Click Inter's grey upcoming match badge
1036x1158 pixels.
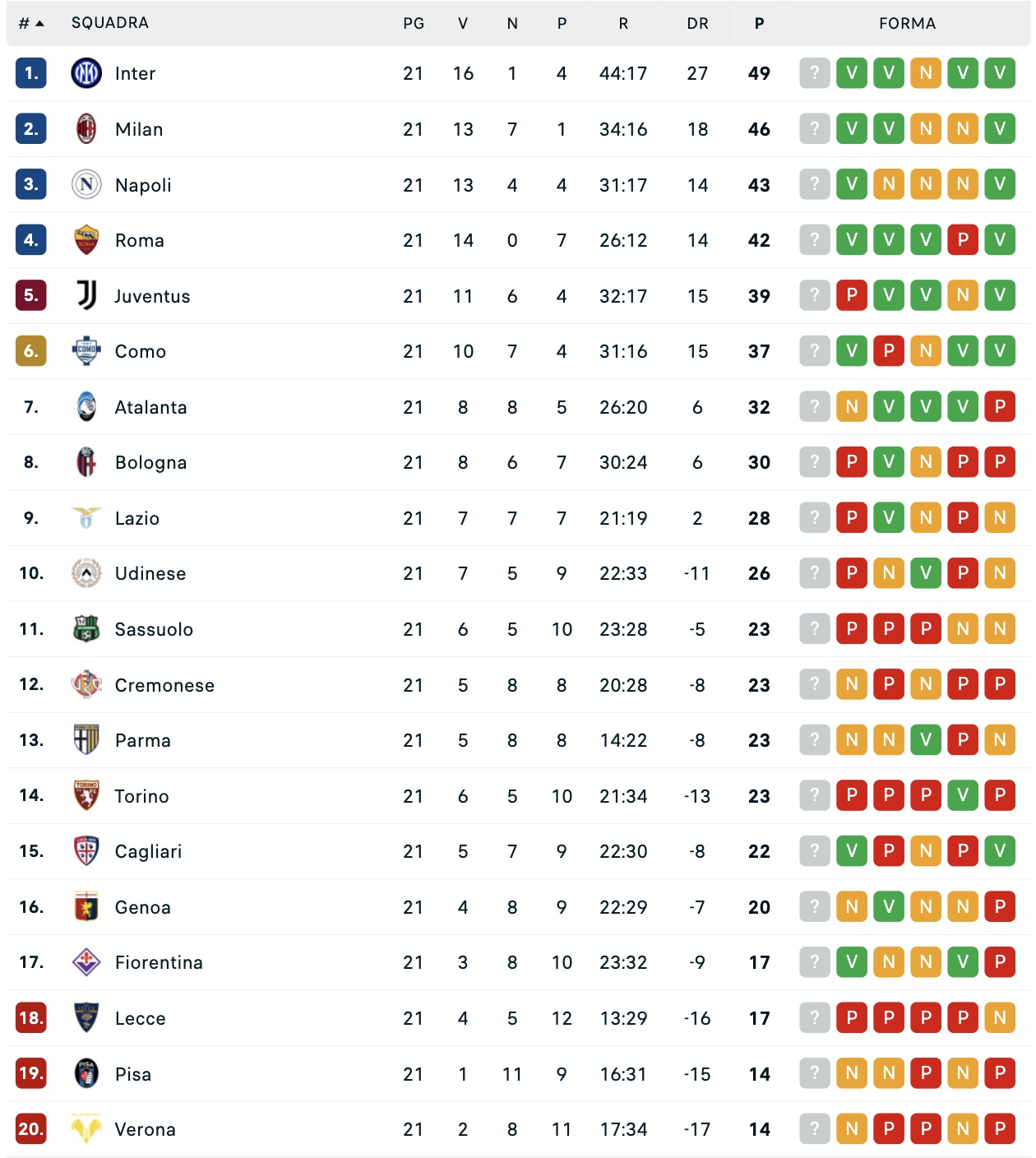click(x=814, y=73)
